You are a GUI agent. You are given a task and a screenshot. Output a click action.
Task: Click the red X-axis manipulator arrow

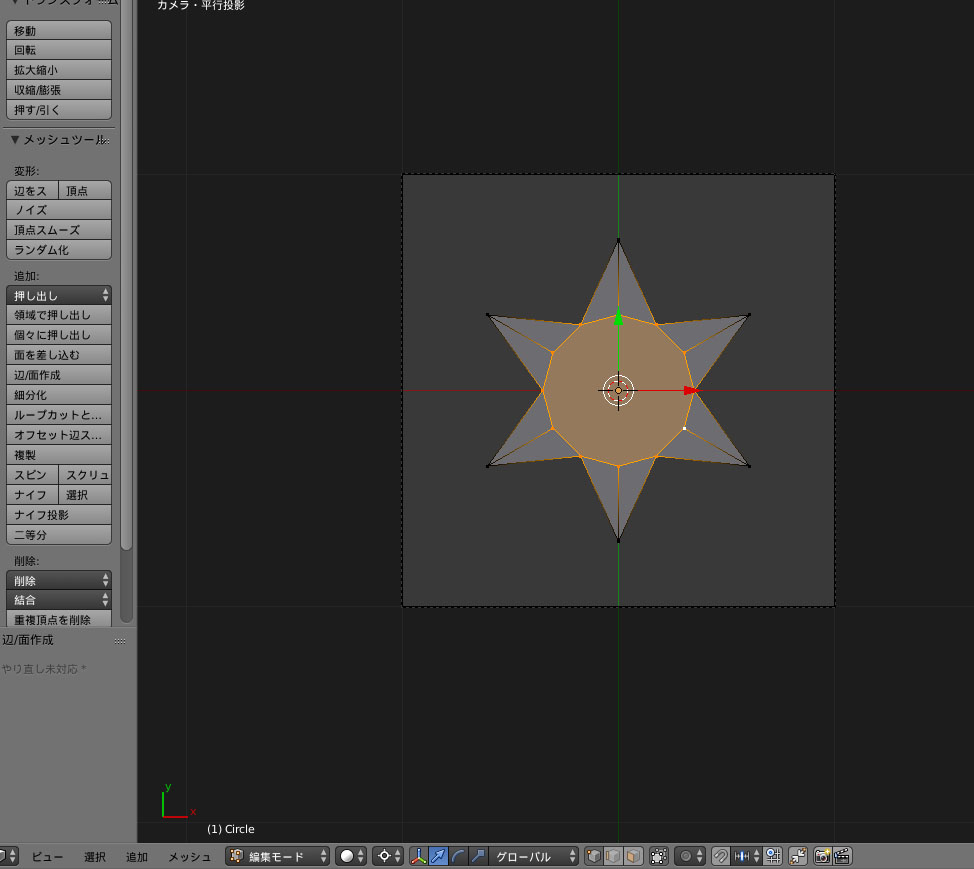click(691, 390)
